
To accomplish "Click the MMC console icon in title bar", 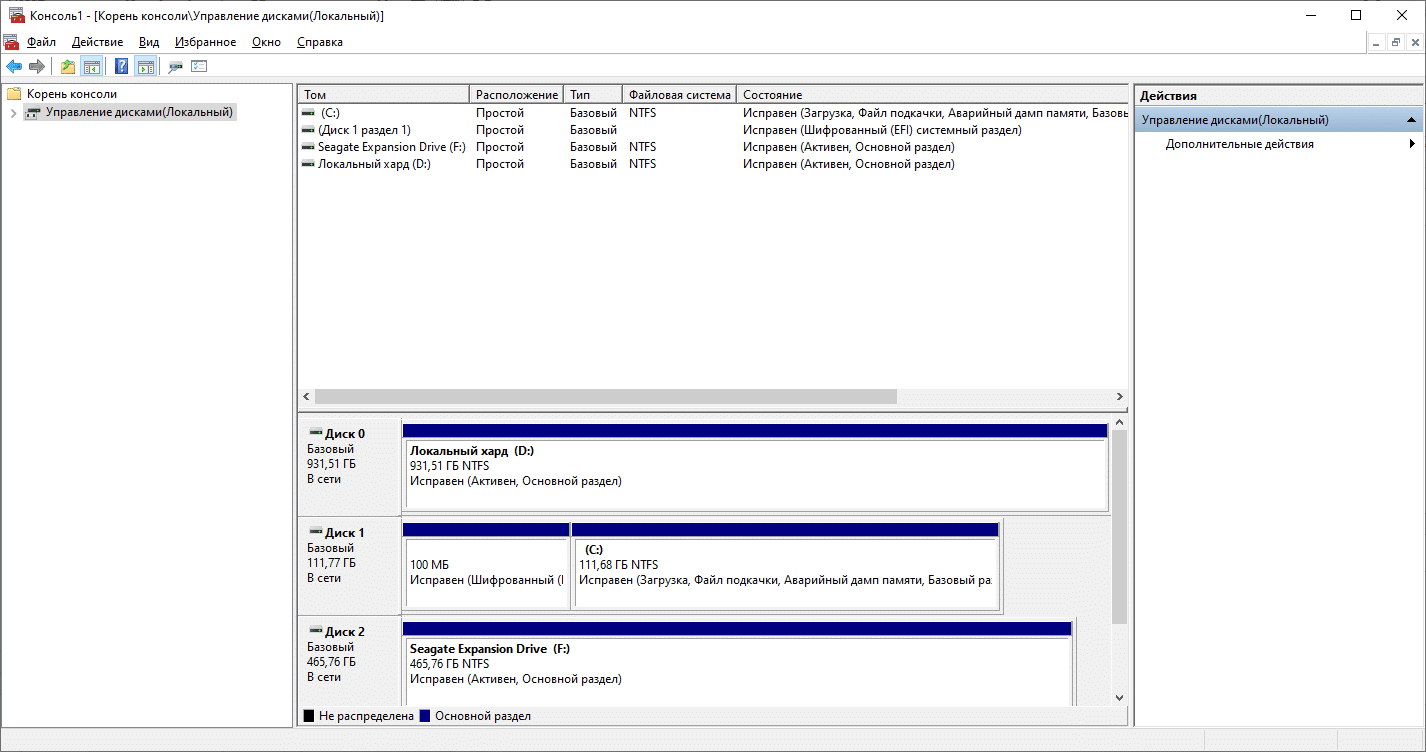I will [14, 16].
